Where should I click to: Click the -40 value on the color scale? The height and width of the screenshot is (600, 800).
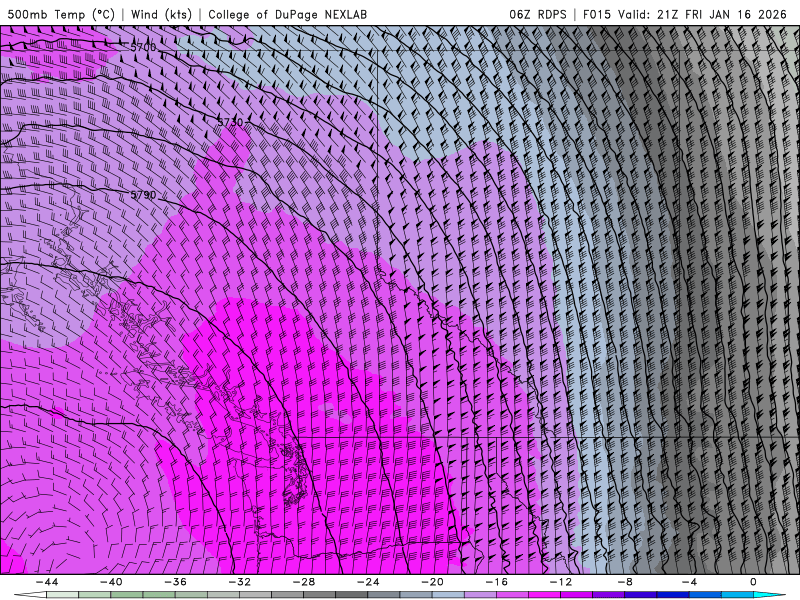(111, 582)
